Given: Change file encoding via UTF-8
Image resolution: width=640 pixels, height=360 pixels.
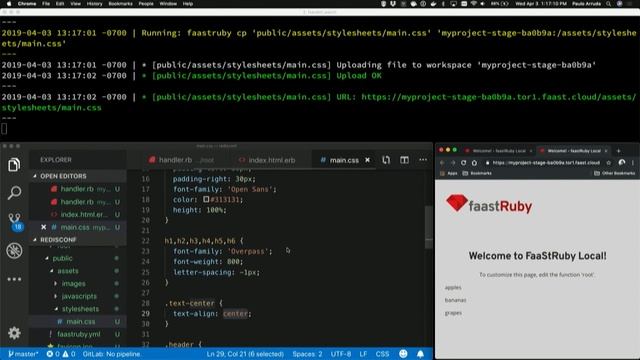Looking at the screenshot, I should 341,354.
